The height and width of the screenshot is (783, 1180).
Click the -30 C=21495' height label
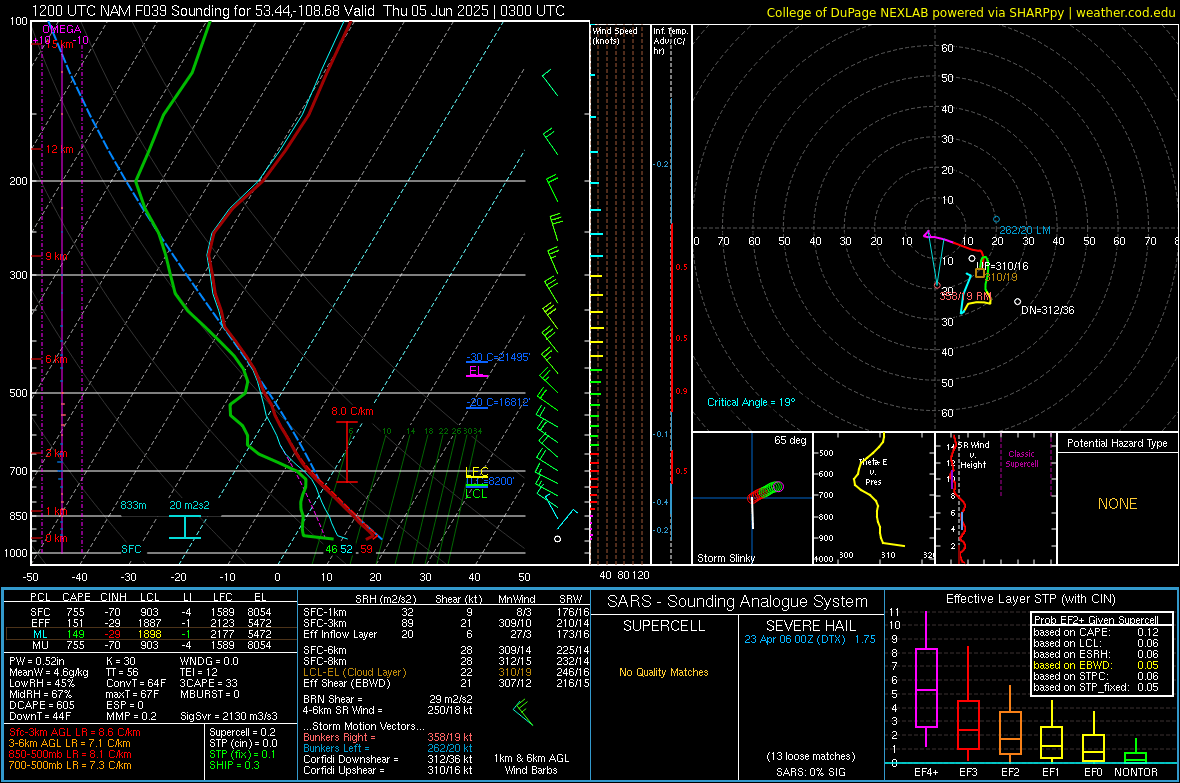(x=498, y=357)
